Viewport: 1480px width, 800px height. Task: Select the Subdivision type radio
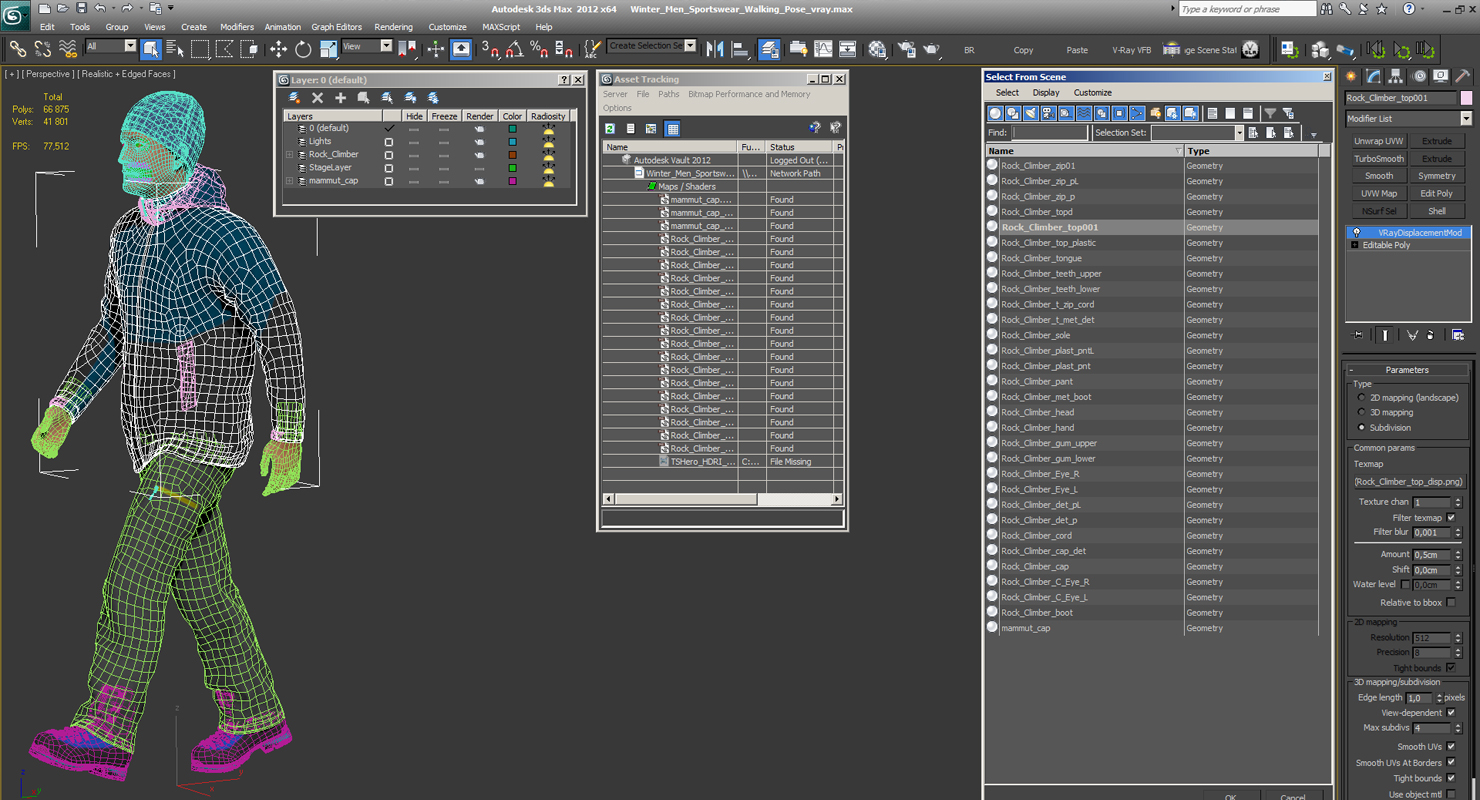pyautogui.click(x=1361, y=427)
